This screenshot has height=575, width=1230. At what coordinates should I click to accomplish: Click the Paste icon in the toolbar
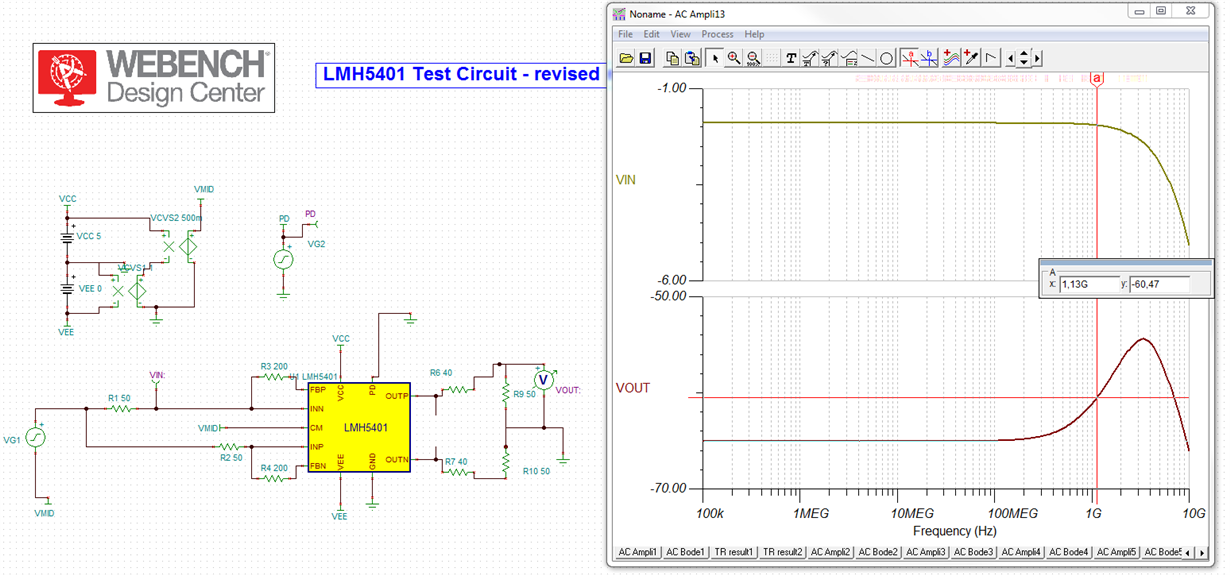coord(691,58)
